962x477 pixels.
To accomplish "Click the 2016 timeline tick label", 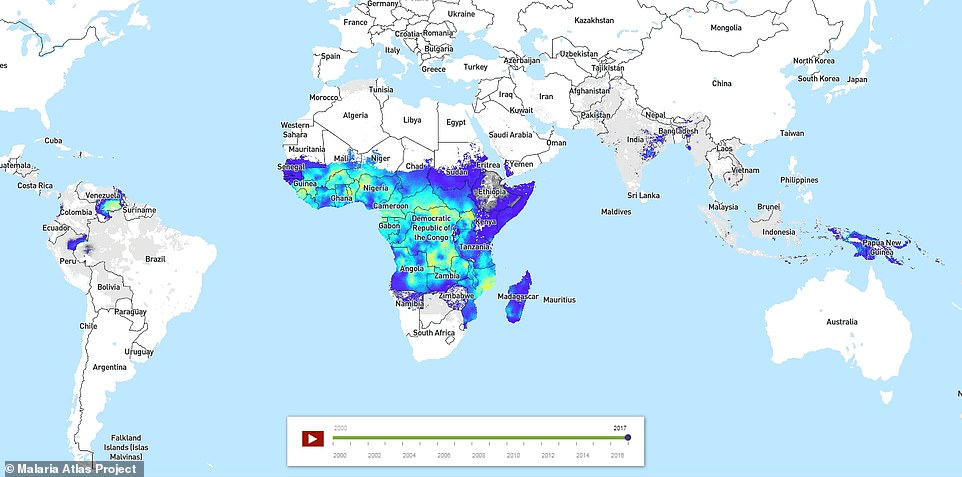I will coord(617,453).
